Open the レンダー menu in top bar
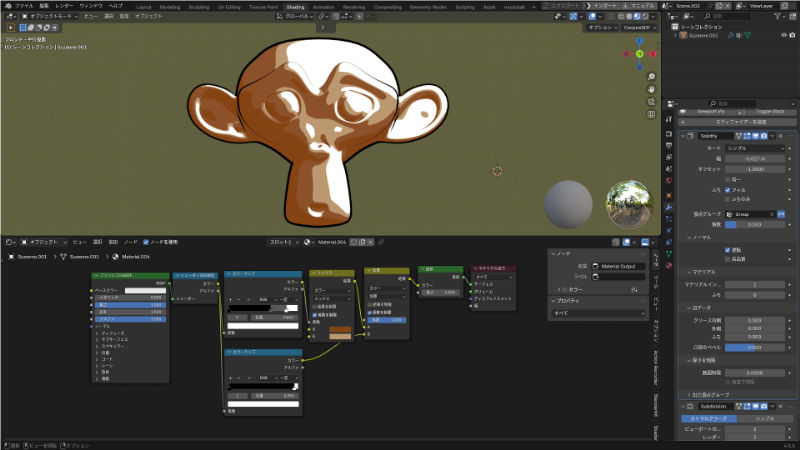800x450 pixels. point(64,6)
